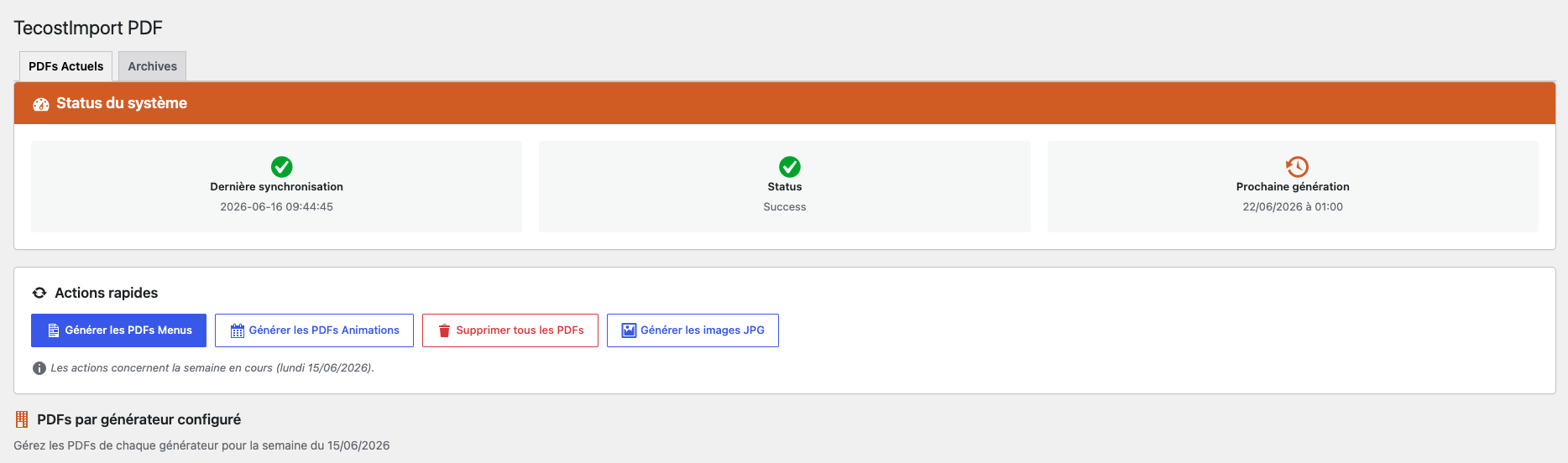Switch to the Archives tab
1568x463 pixels.
152,66
